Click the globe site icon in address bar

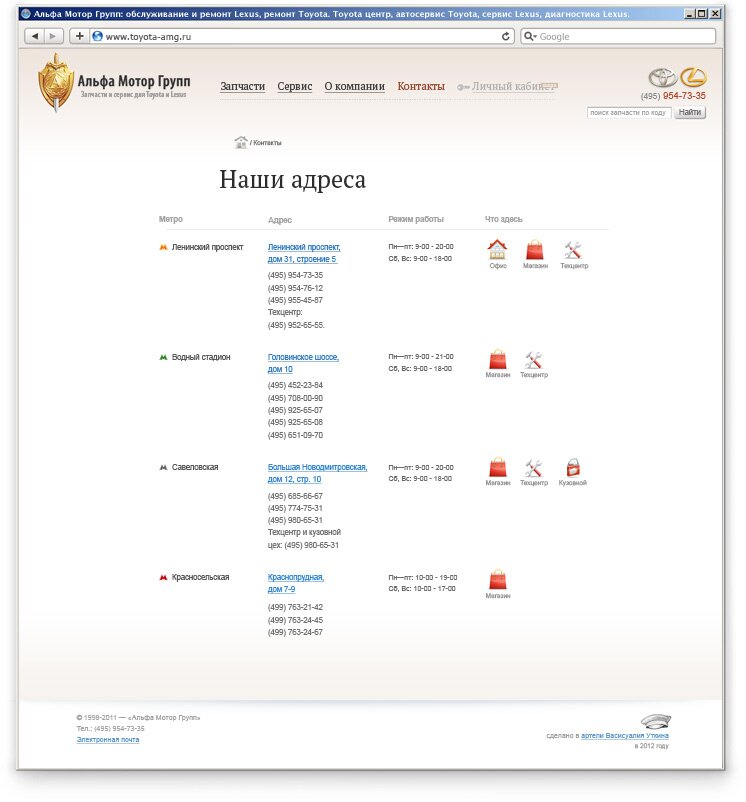tap(98, 36)
